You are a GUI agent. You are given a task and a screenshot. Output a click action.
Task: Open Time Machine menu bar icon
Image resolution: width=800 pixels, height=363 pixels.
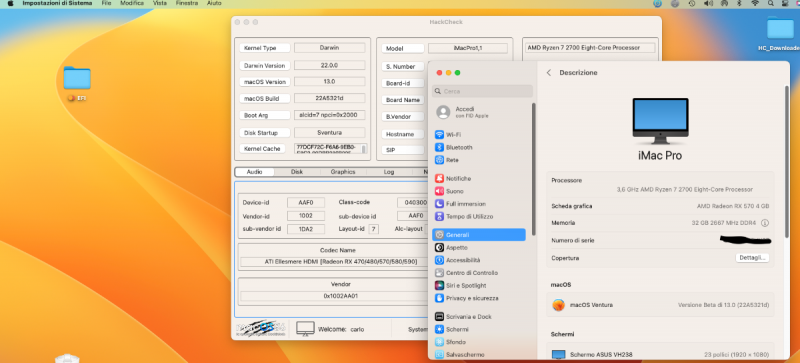pos(691,3)
